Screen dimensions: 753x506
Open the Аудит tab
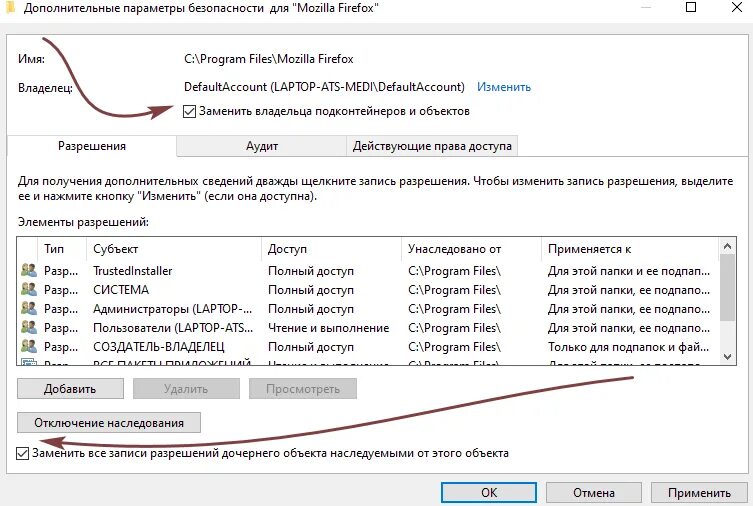point(262,146)
